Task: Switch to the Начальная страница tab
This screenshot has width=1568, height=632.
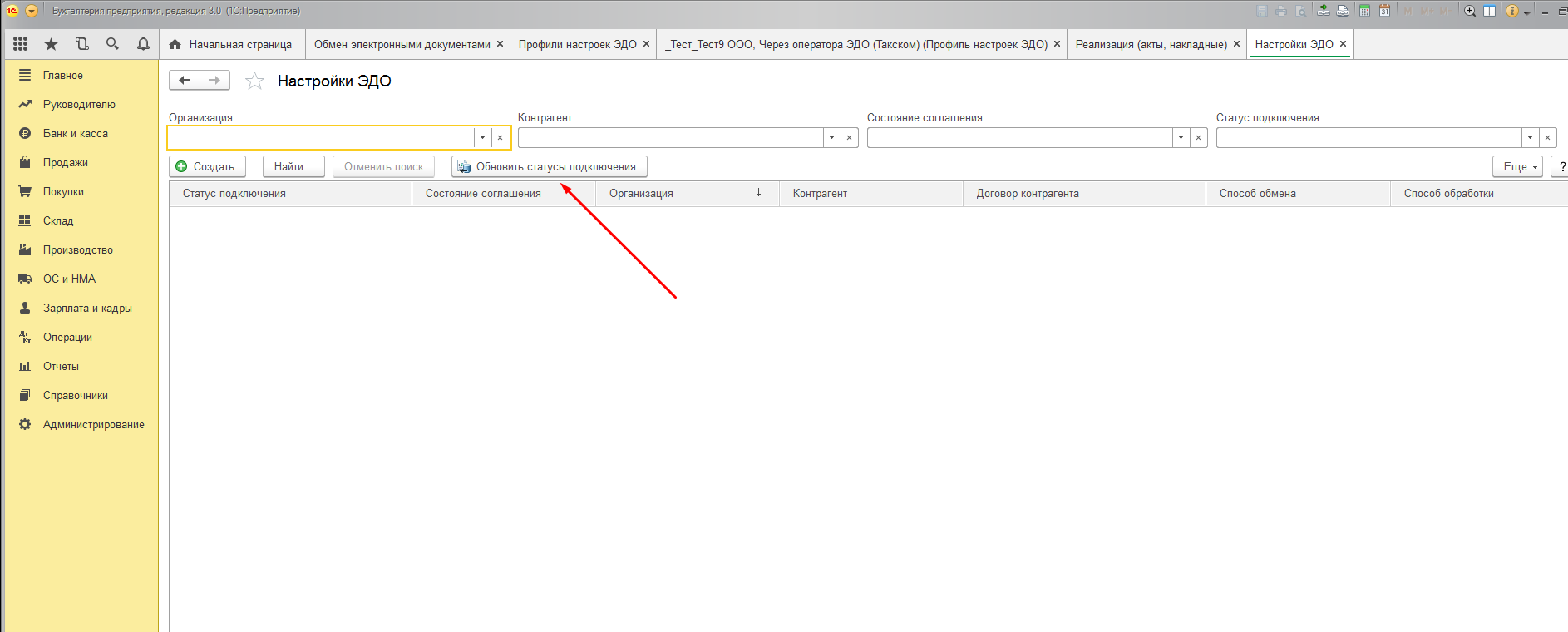Action: coord(231,44)
